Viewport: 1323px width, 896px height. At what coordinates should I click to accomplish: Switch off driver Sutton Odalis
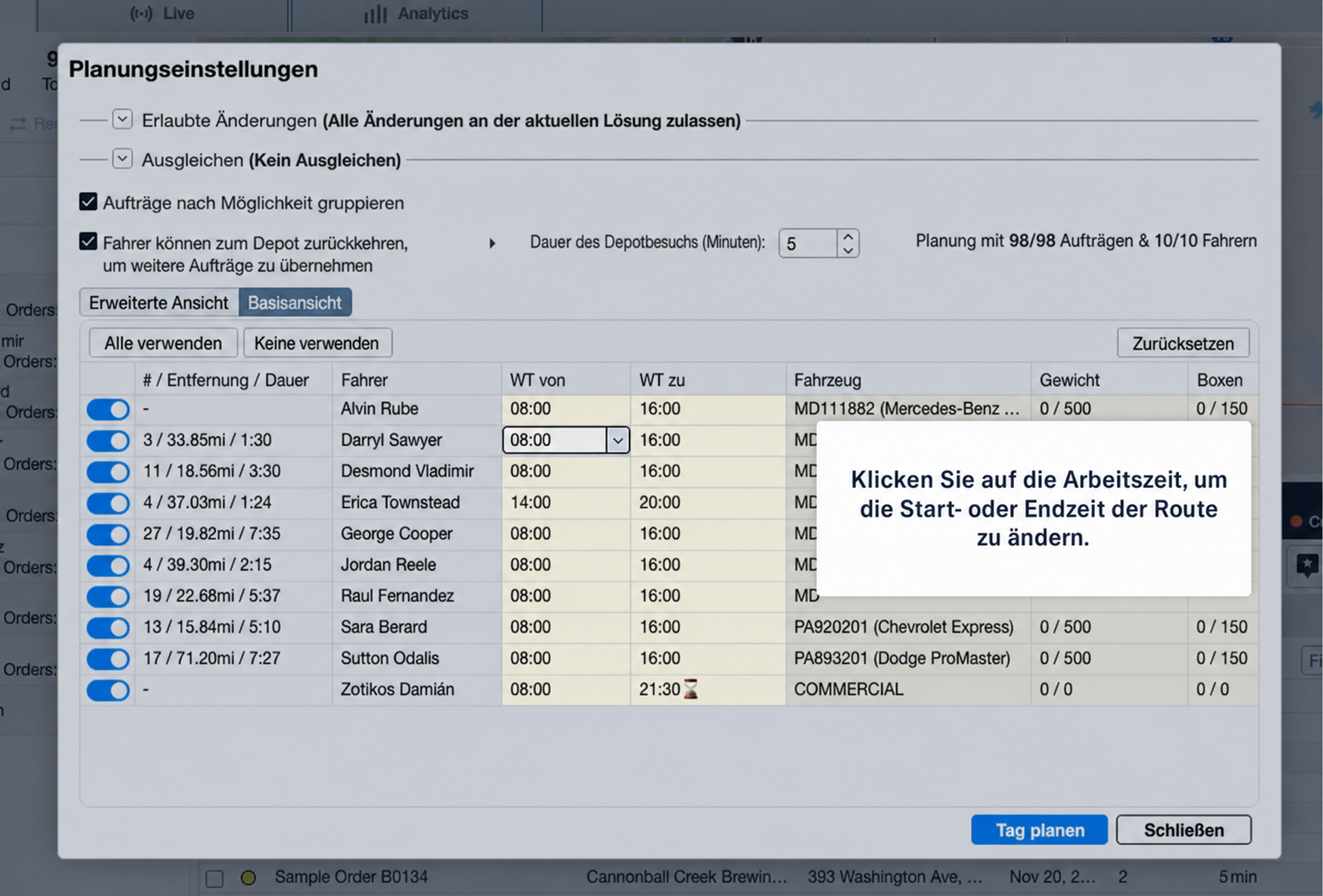(108, 659)
